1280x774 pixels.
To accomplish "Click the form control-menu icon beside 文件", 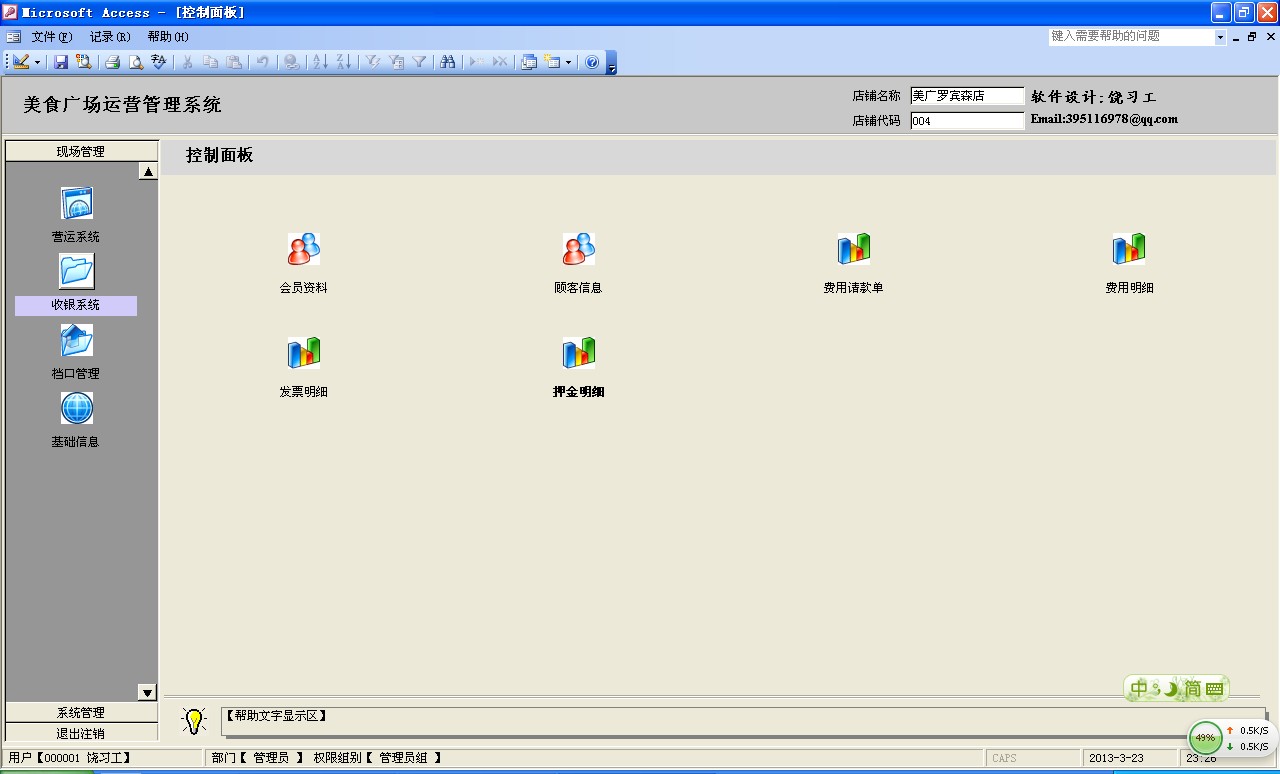I will coord(13,37).
